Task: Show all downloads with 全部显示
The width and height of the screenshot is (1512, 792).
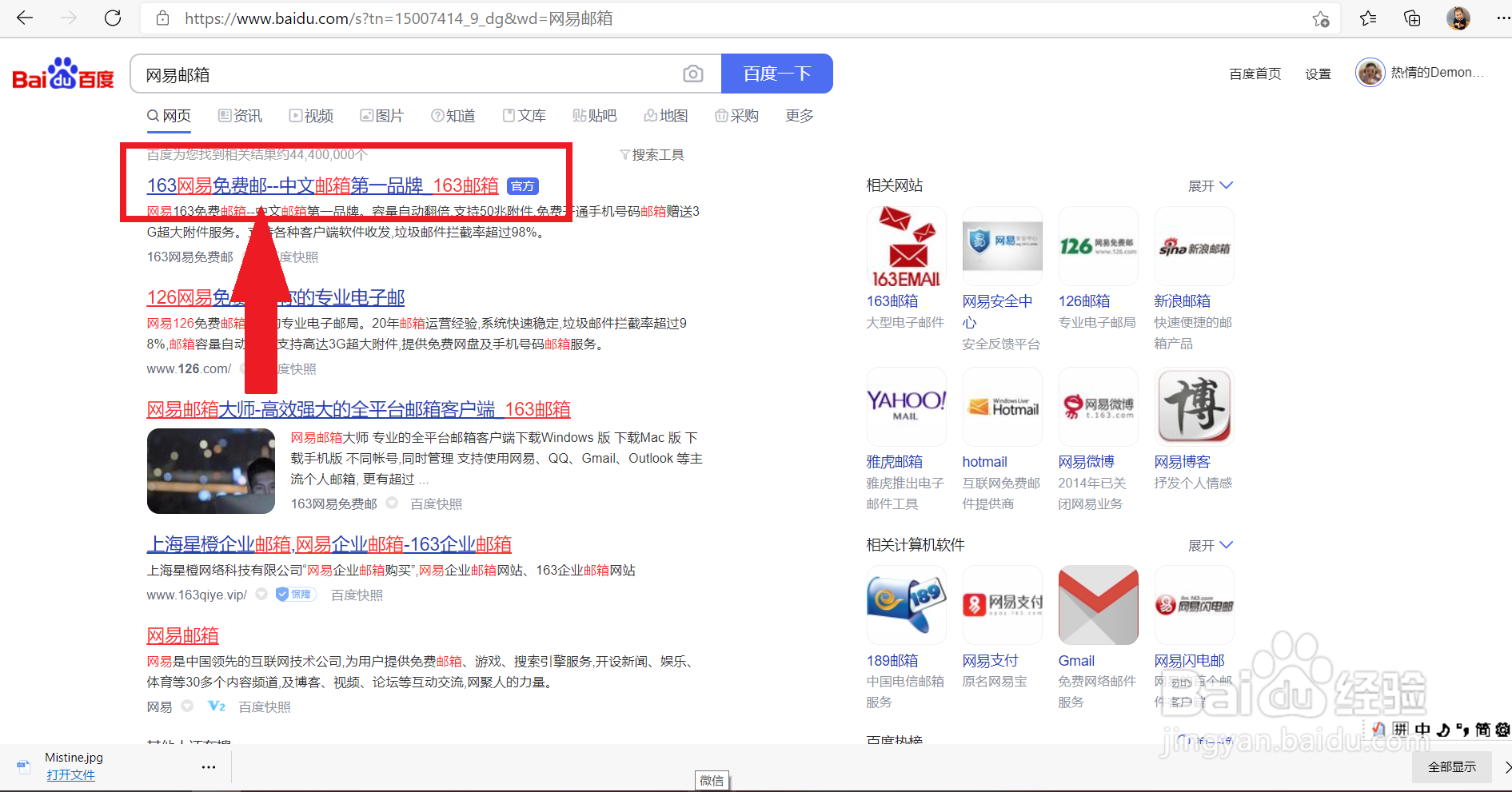Action: (1452, 767)
